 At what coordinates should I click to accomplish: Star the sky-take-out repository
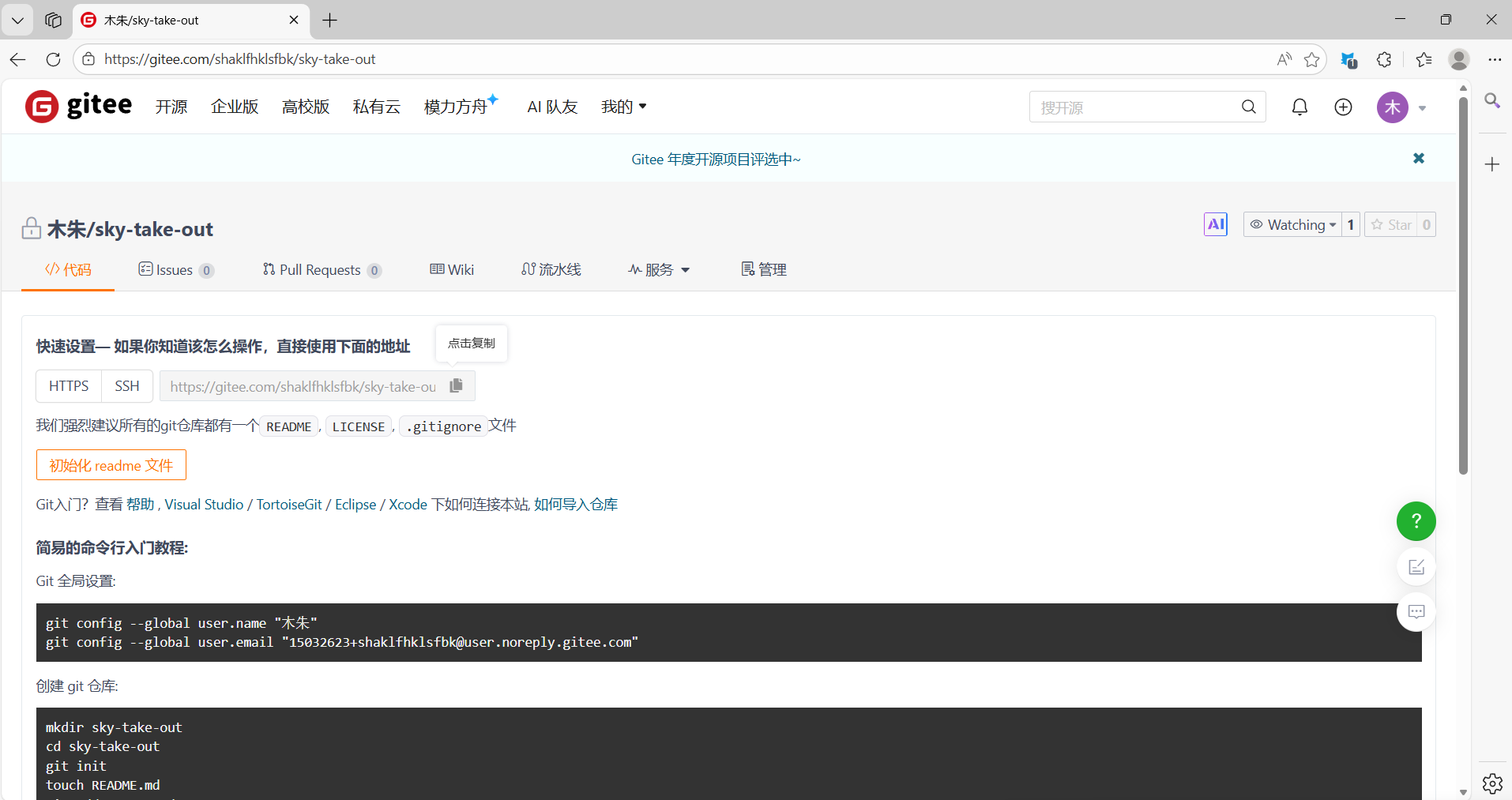1391,225
